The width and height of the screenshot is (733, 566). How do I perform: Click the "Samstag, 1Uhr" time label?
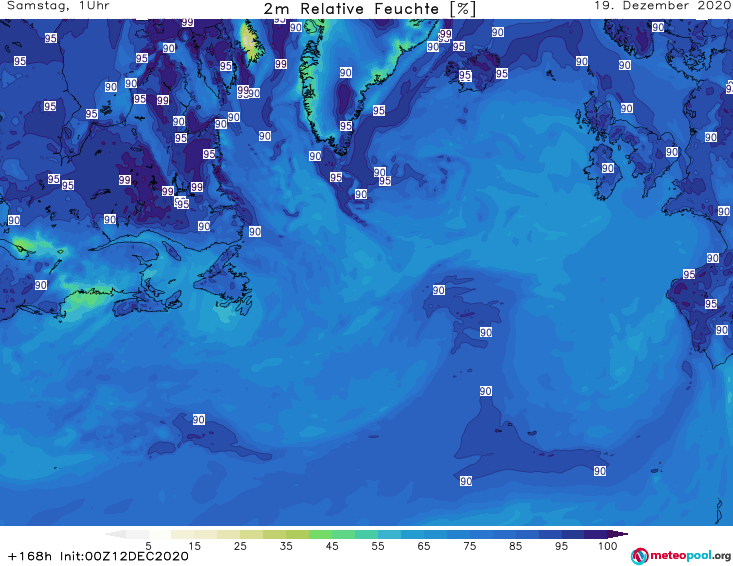pos(58,6)
